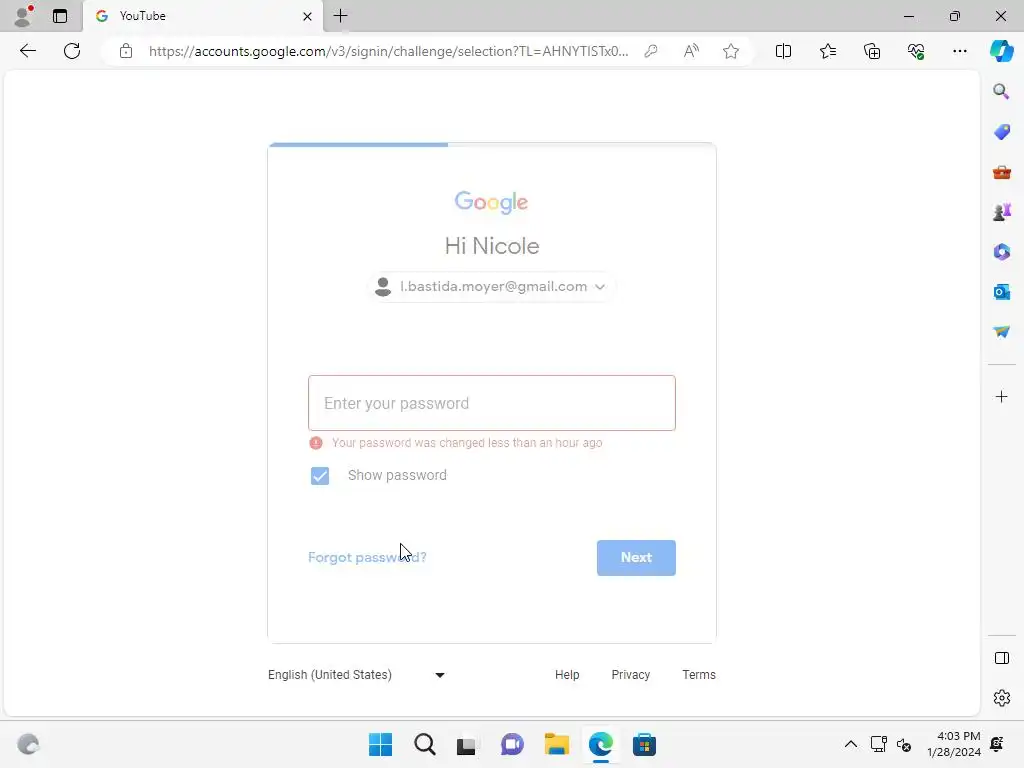Expand the account switcher for l.bastida.moyer@gmail.com

[x=492, y=287]
